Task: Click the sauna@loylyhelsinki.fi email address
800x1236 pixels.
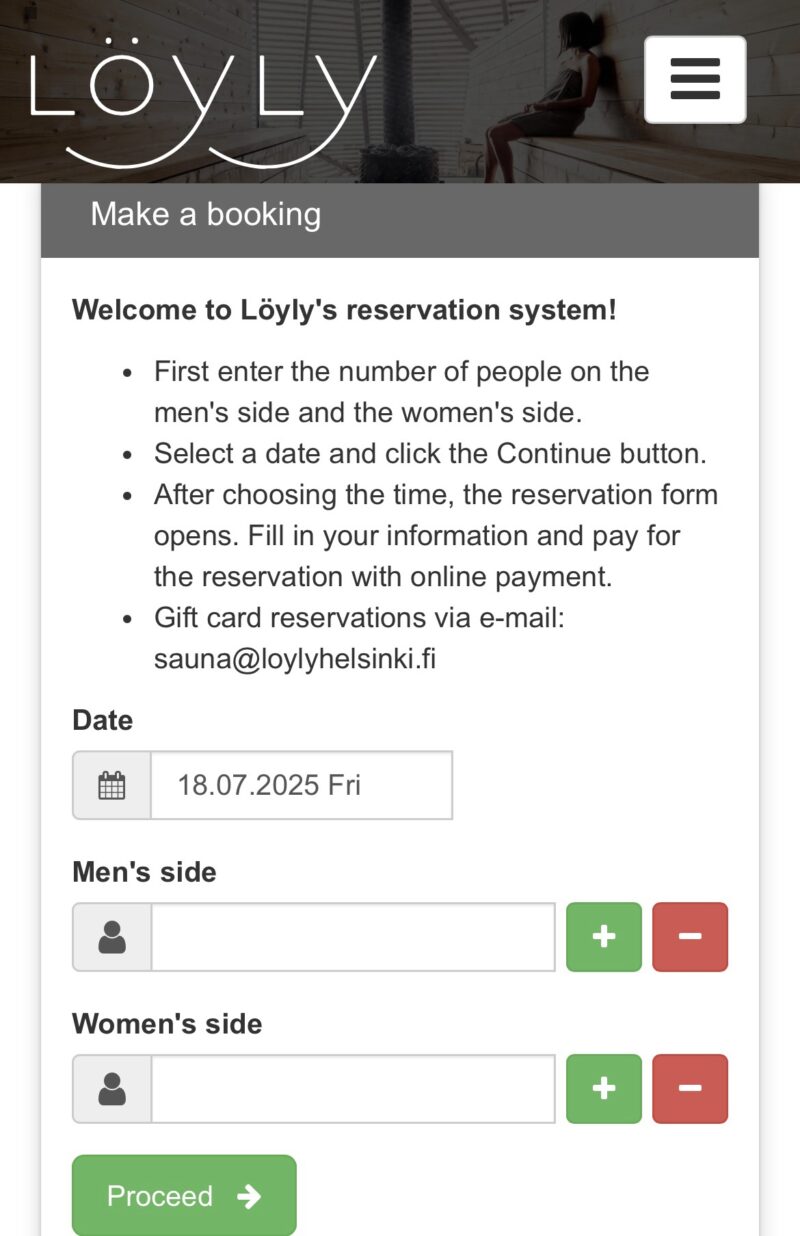Action: click(295, 660)
